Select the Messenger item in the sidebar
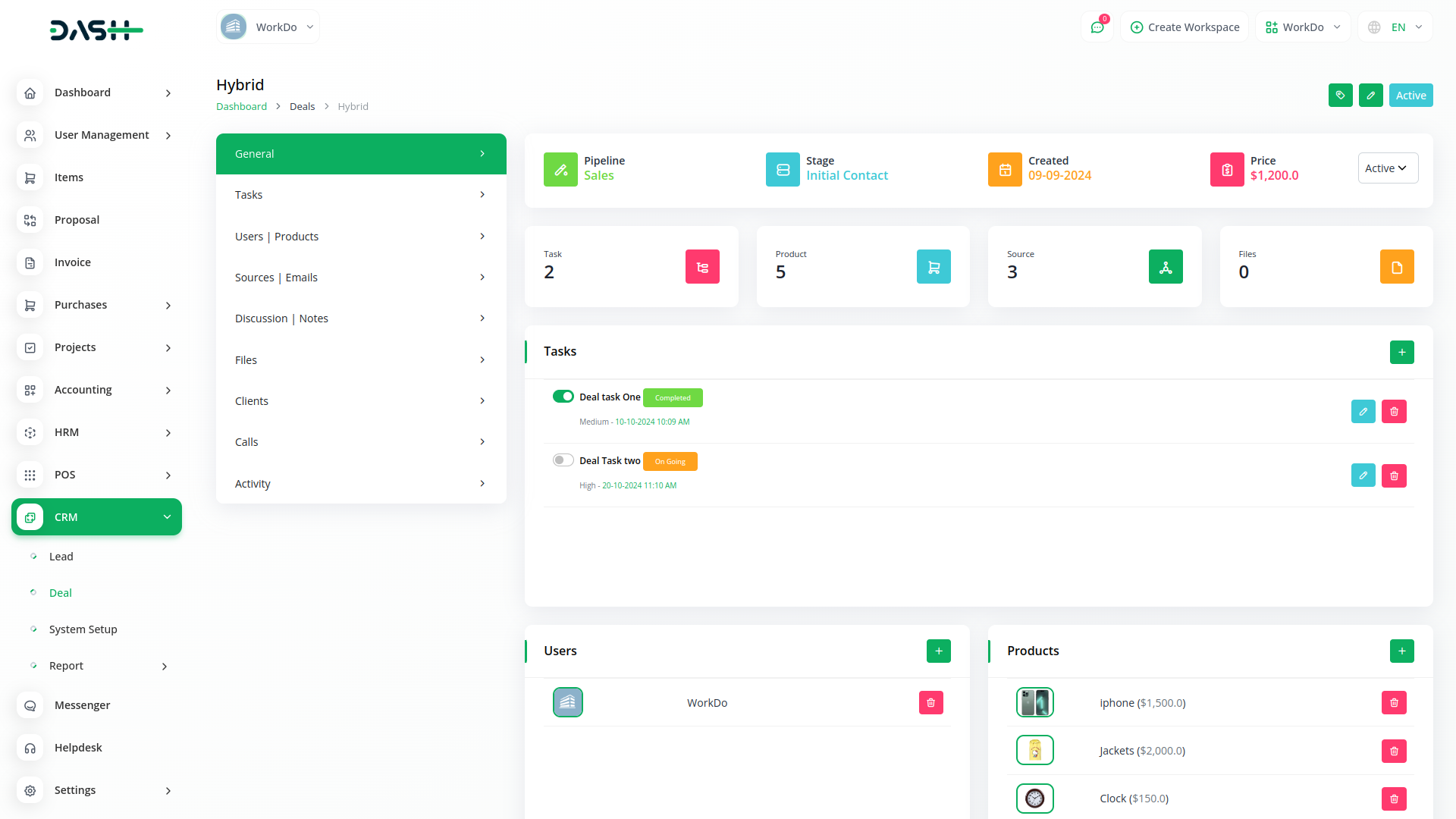 [81, 704]
